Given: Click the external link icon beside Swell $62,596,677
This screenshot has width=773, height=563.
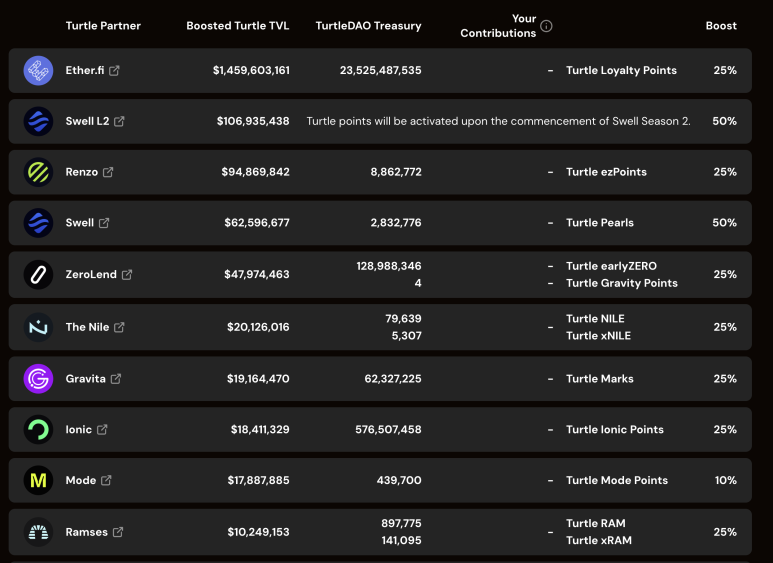Looking at the screenshot, I should (x=104, y=223).
